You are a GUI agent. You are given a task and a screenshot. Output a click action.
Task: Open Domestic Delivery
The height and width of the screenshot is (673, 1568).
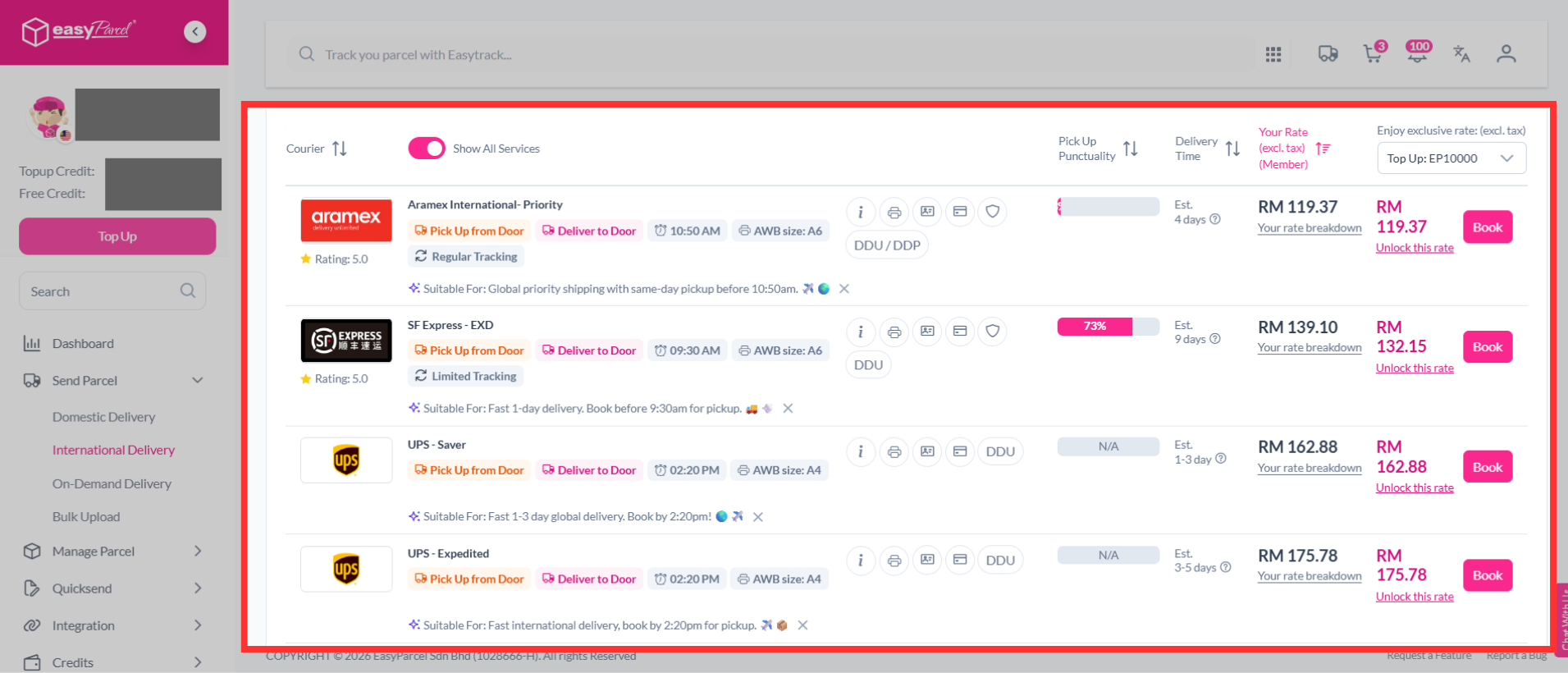pyautogui.click(x=103, y=417)
